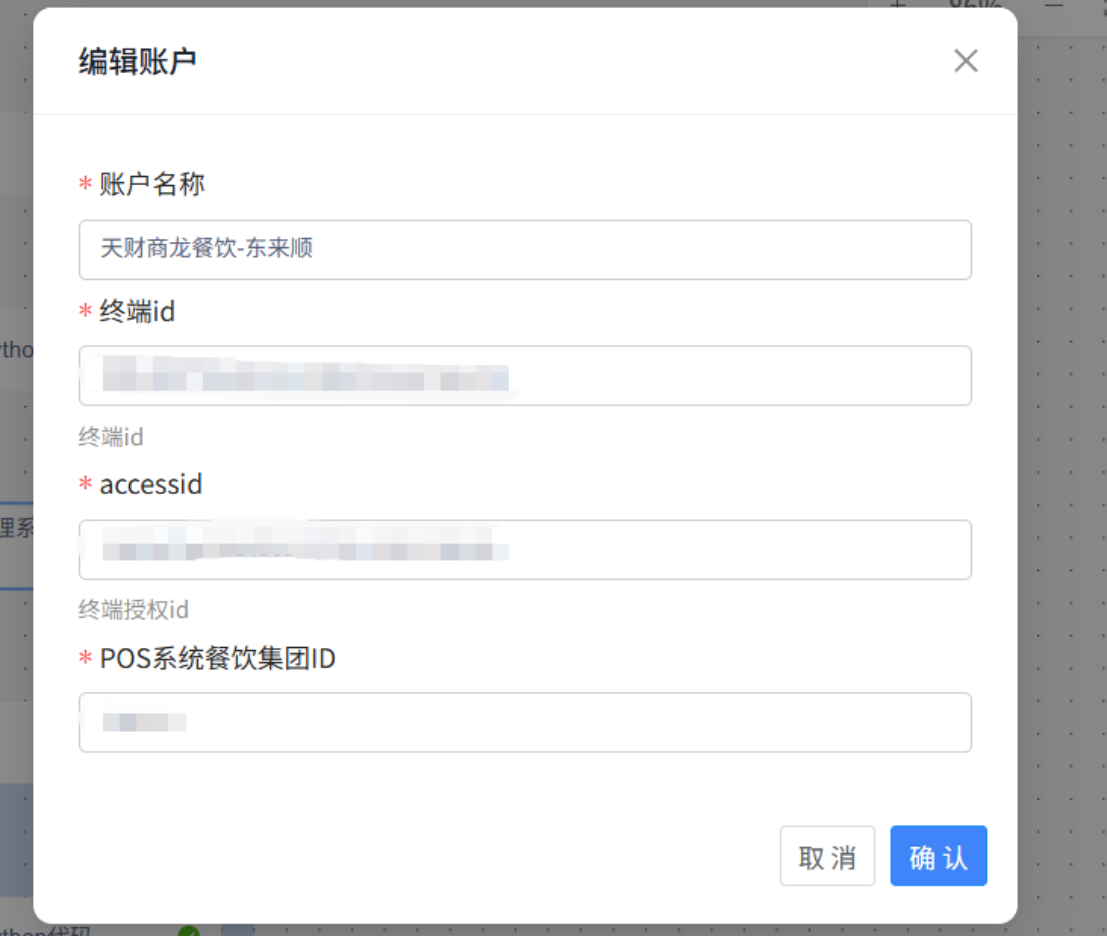1107x936 pixels.
Task: Click the zoom in plus icon
Action: (x=897, y=4)
